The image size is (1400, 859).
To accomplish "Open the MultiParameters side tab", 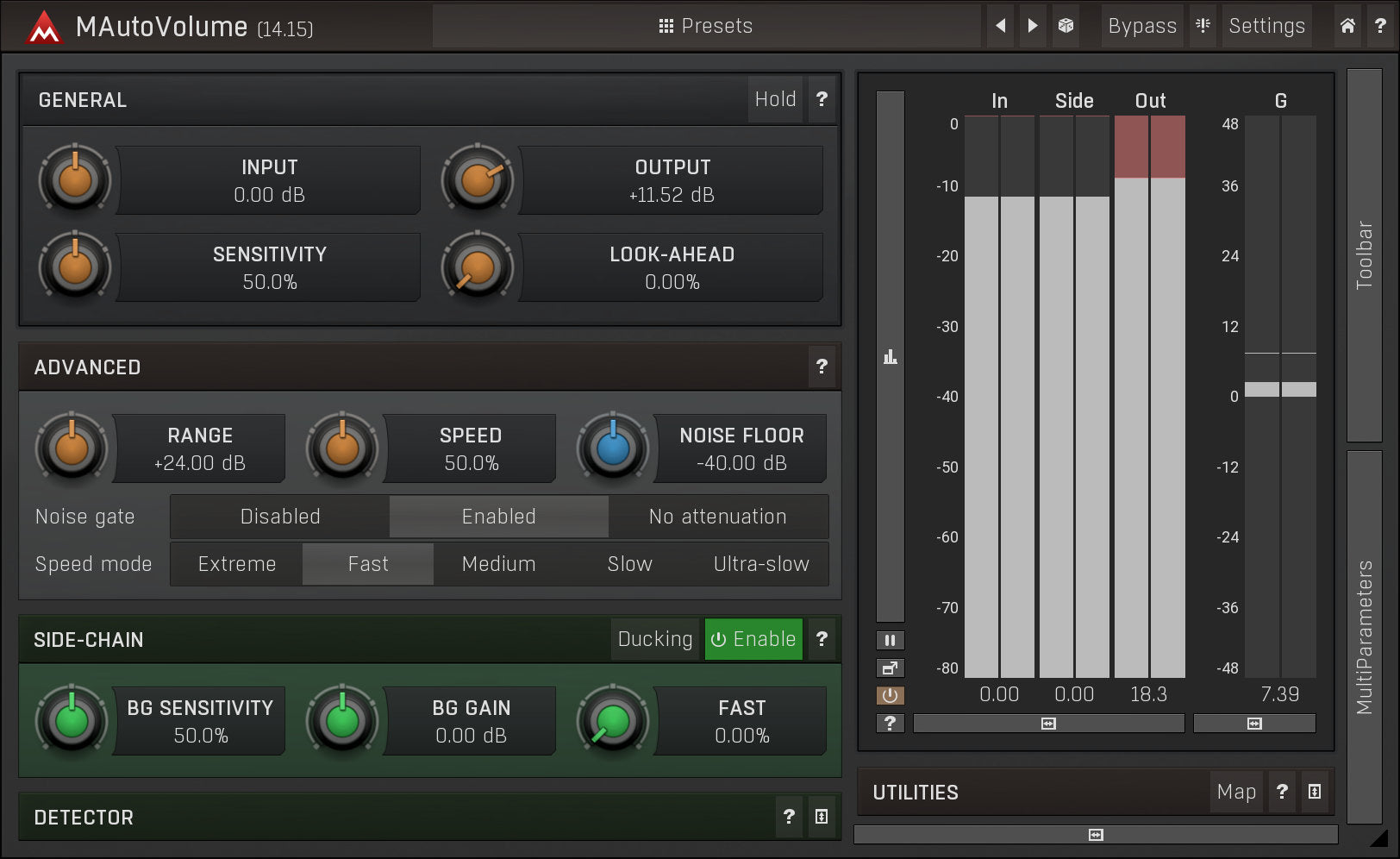I will pos(1364,636).
